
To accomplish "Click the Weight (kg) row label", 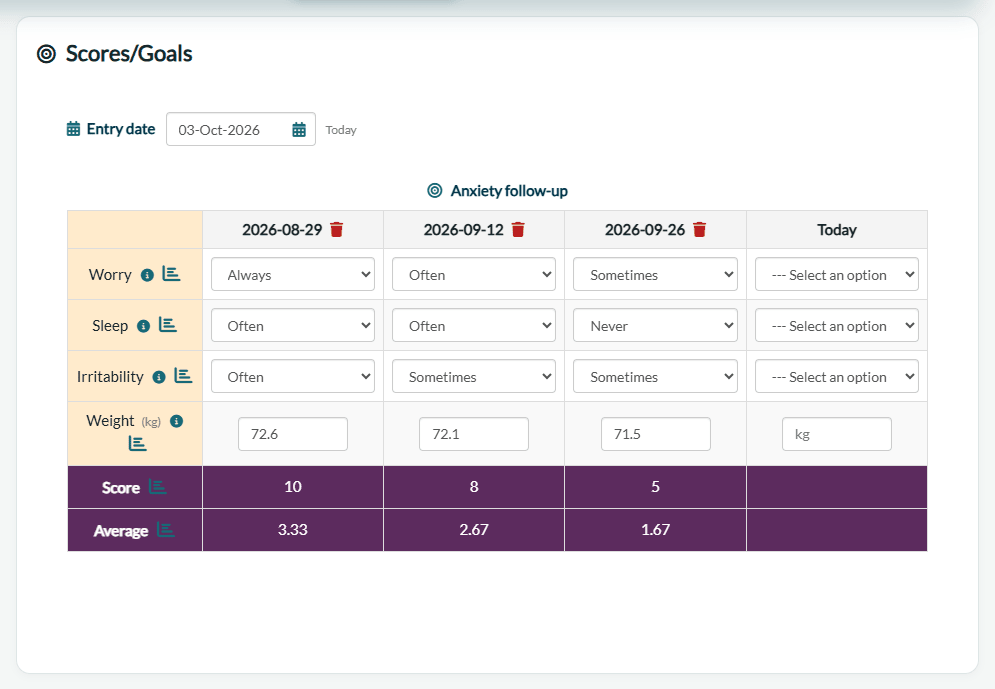I will (124, 421).
